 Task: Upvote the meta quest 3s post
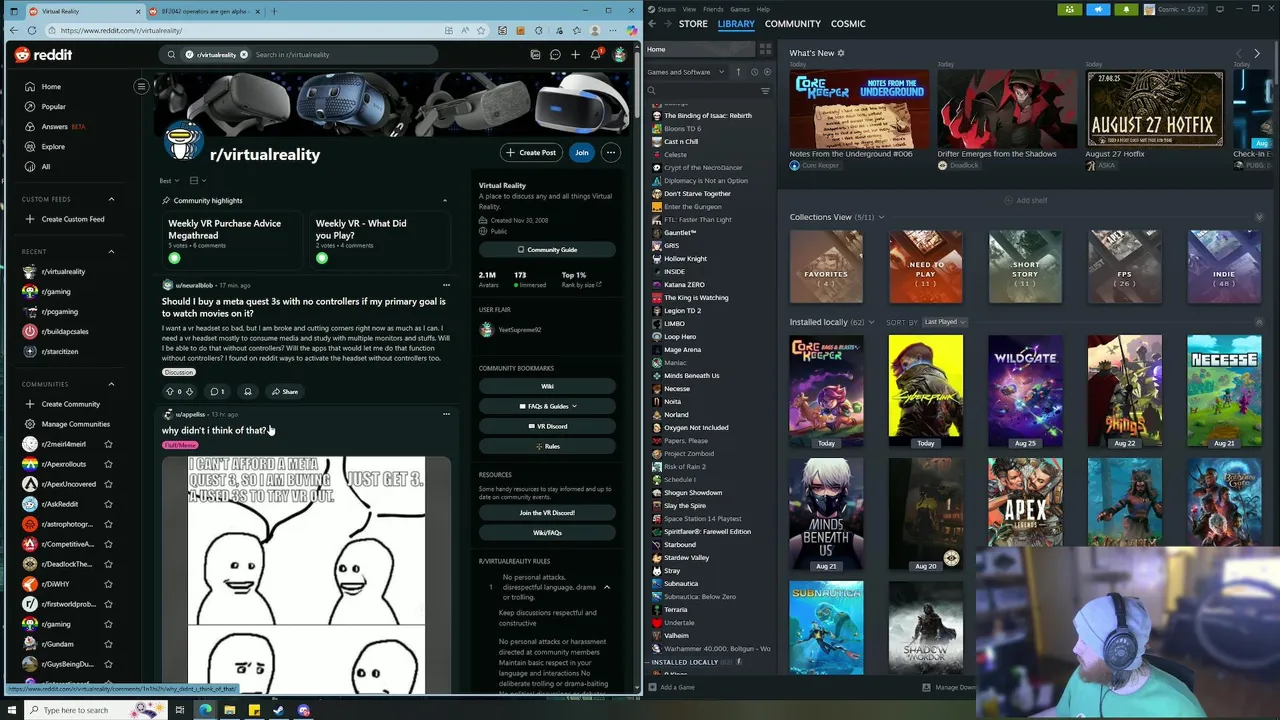tap(169, 392)
